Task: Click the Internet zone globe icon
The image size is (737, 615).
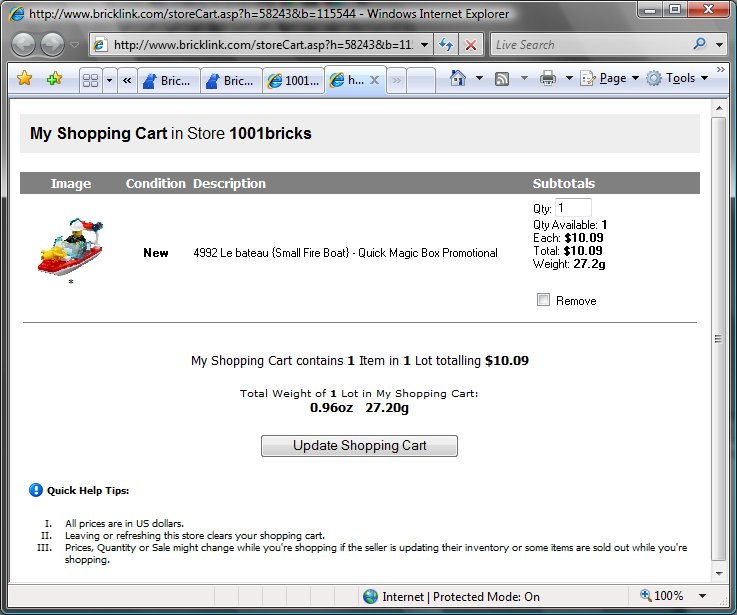Action: [x=370, y=596]
